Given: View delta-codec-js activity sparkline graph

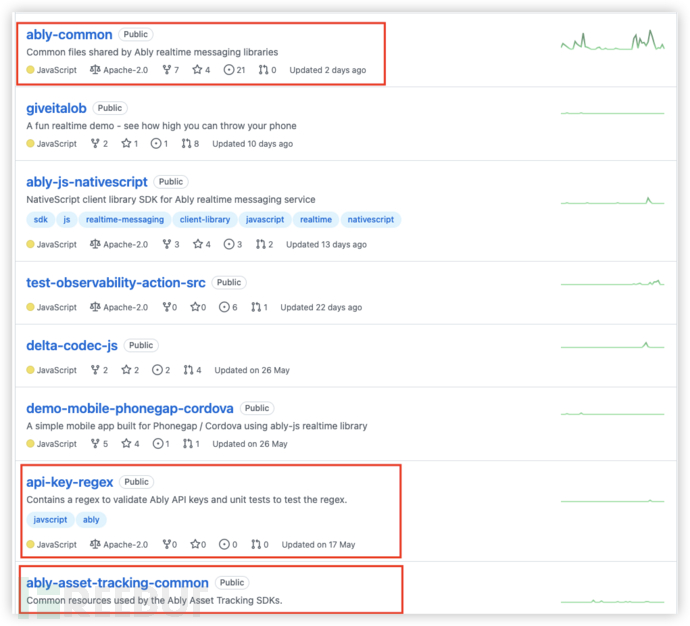Looking at the screenshot, I should click(613, 345).
